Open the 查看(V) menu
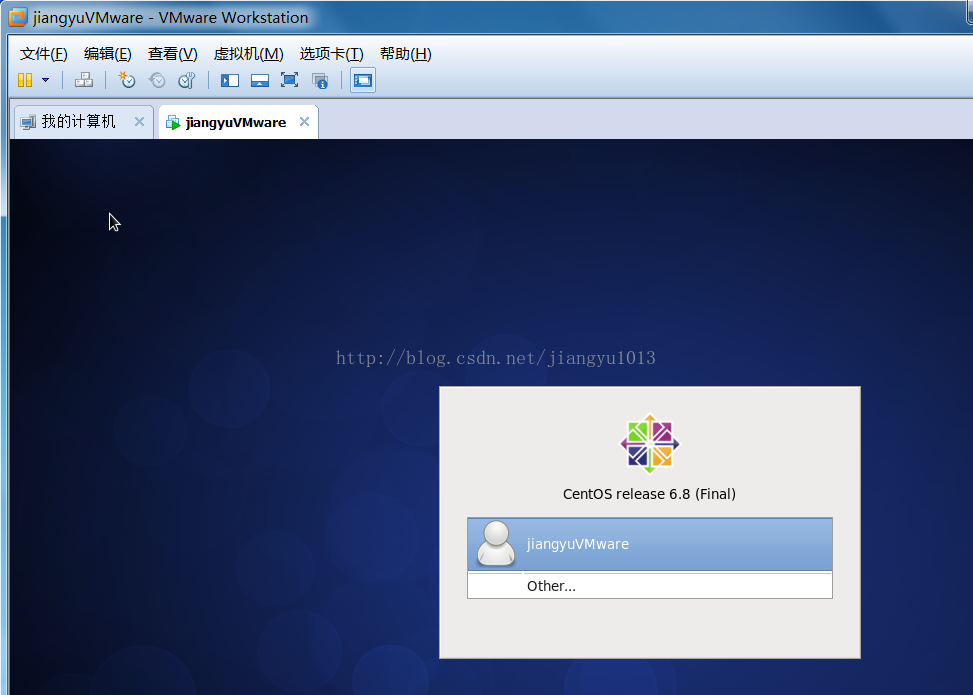This screenshot has width=973, height=695. pyautogui.click(x=173, y=54)
